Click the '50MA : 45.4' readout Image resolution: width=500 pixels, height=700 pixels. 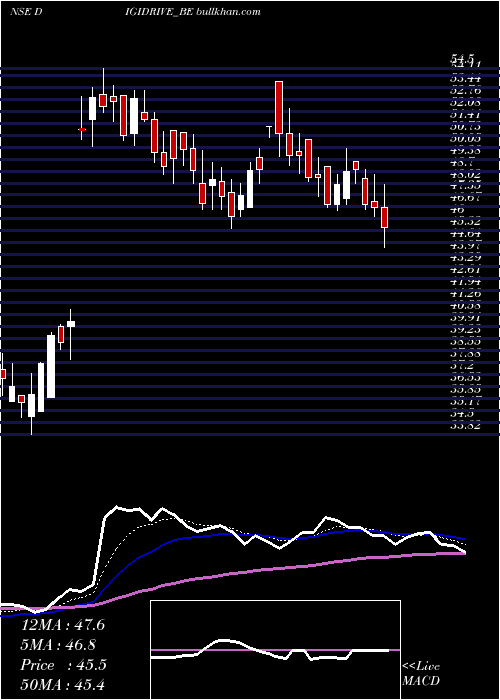(x=63, y=684)
